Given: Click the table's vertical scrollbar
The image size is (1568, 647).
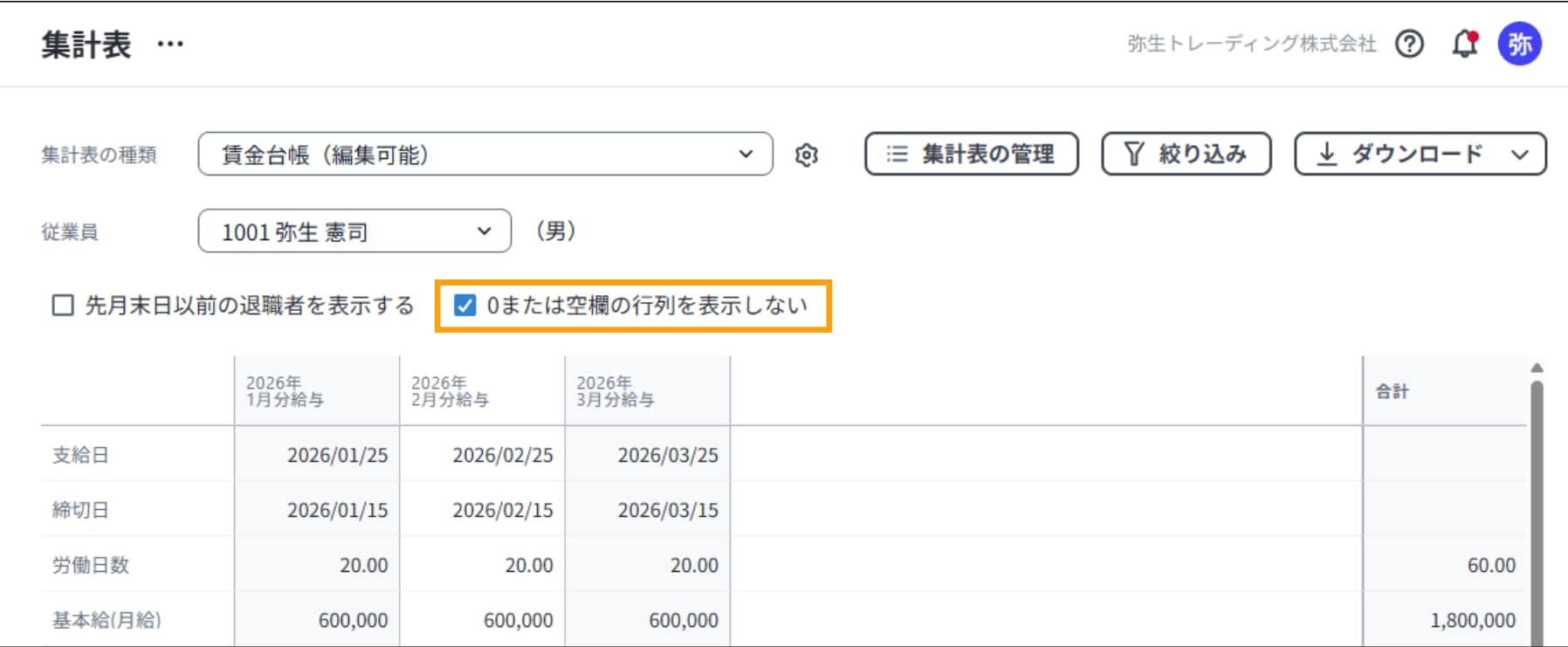Looking at the screenshot, I should coord(1537,513).
